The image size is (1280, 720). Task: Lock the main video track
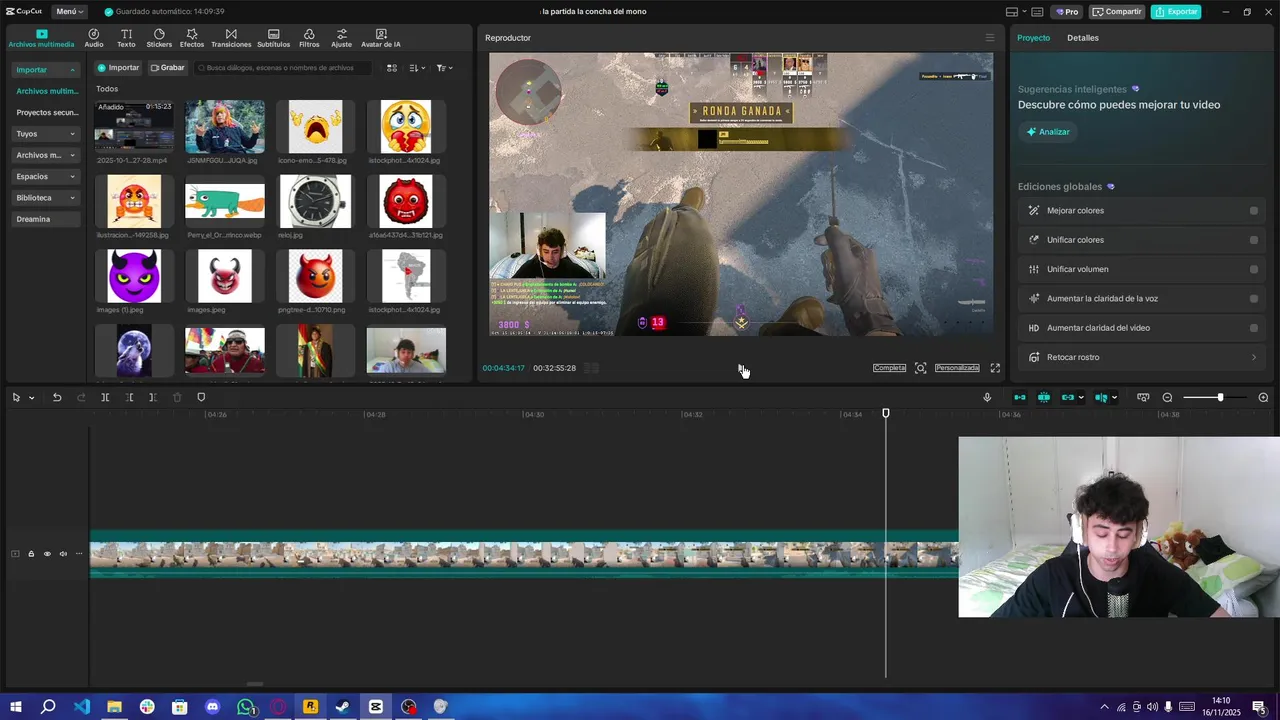(x=31, y=554)
